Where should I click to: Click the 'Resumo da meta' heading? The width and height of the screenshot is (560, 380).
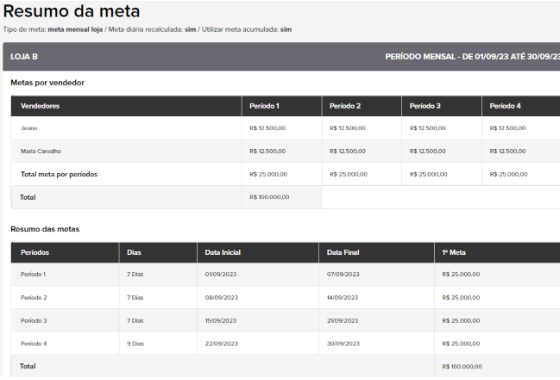tap(71, 11)
